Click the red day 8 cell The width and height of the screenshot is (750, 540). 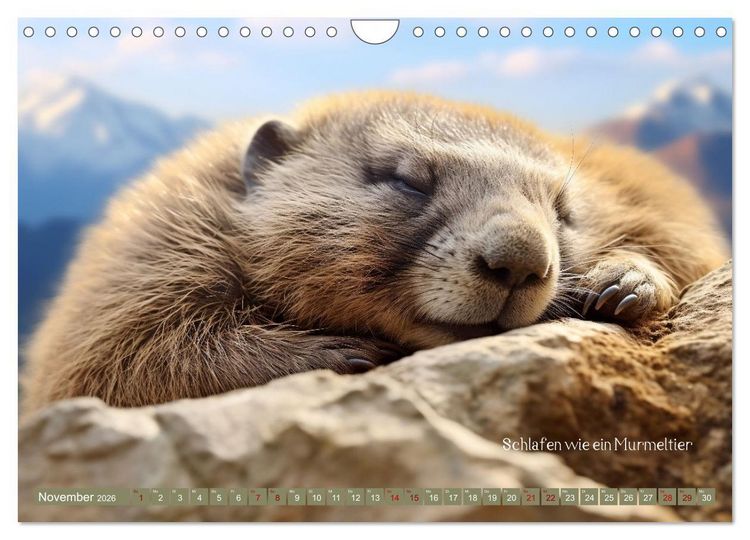point(277,497)
